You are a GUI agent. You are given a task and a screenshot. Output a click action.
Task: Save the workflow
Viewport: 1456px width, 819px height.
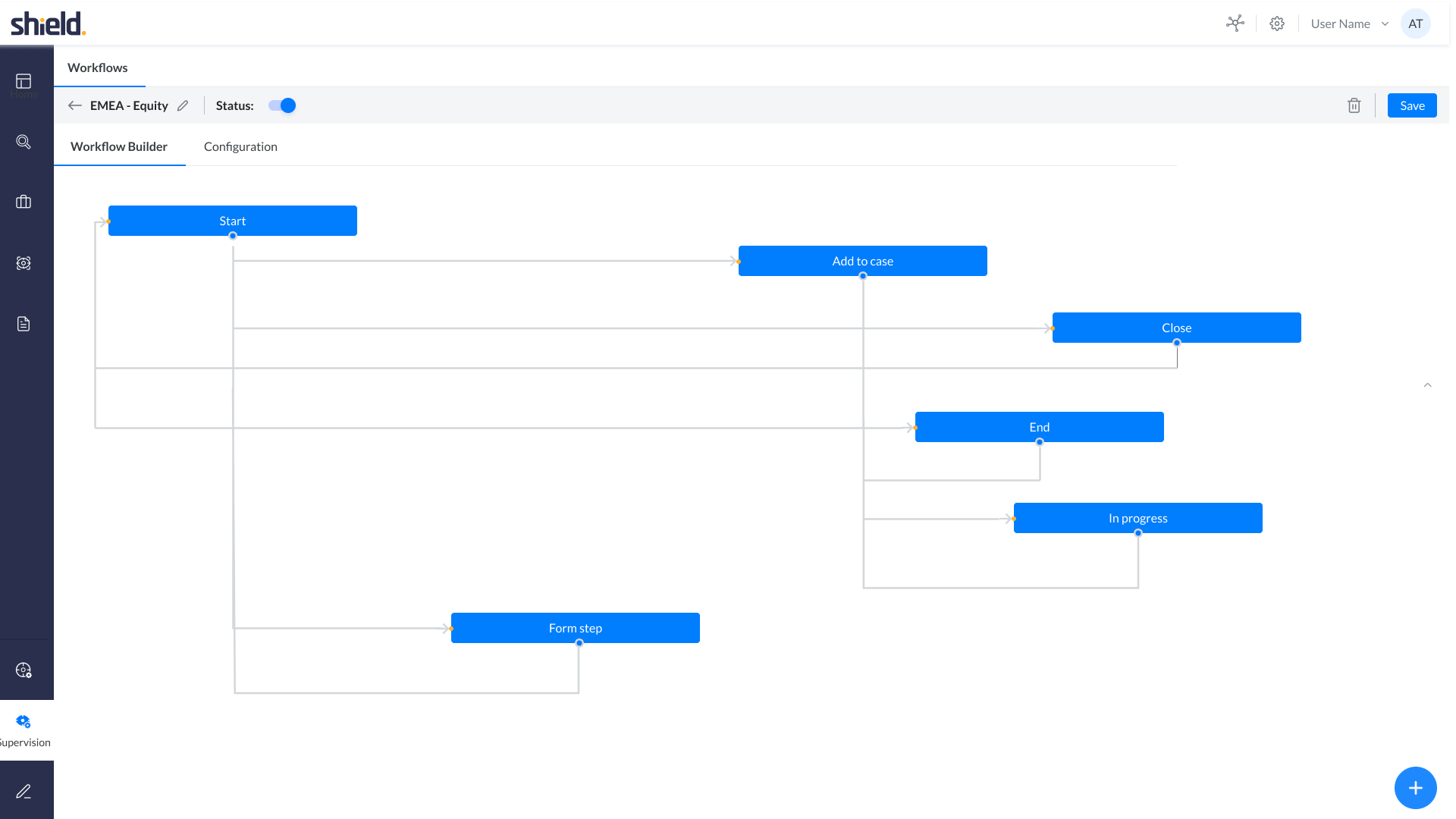[1412, 105]
